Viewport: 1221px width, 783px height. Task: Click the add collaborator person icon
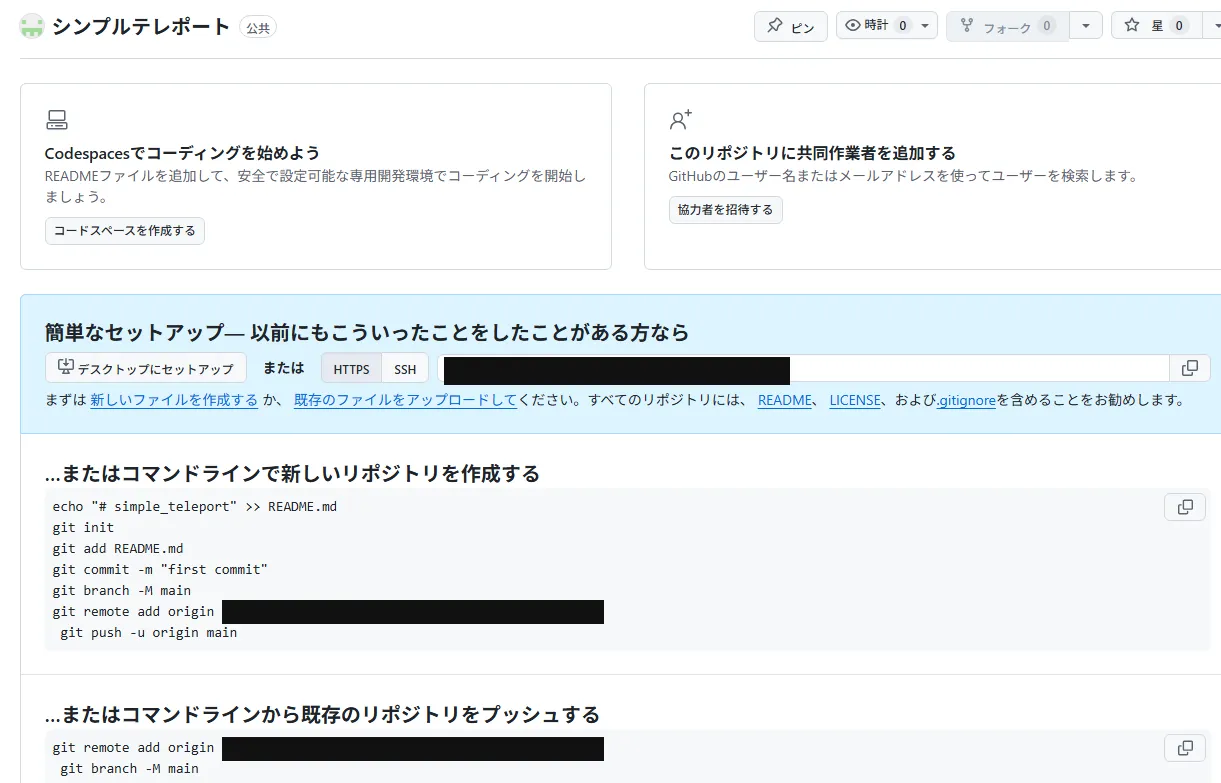point(681,121)
